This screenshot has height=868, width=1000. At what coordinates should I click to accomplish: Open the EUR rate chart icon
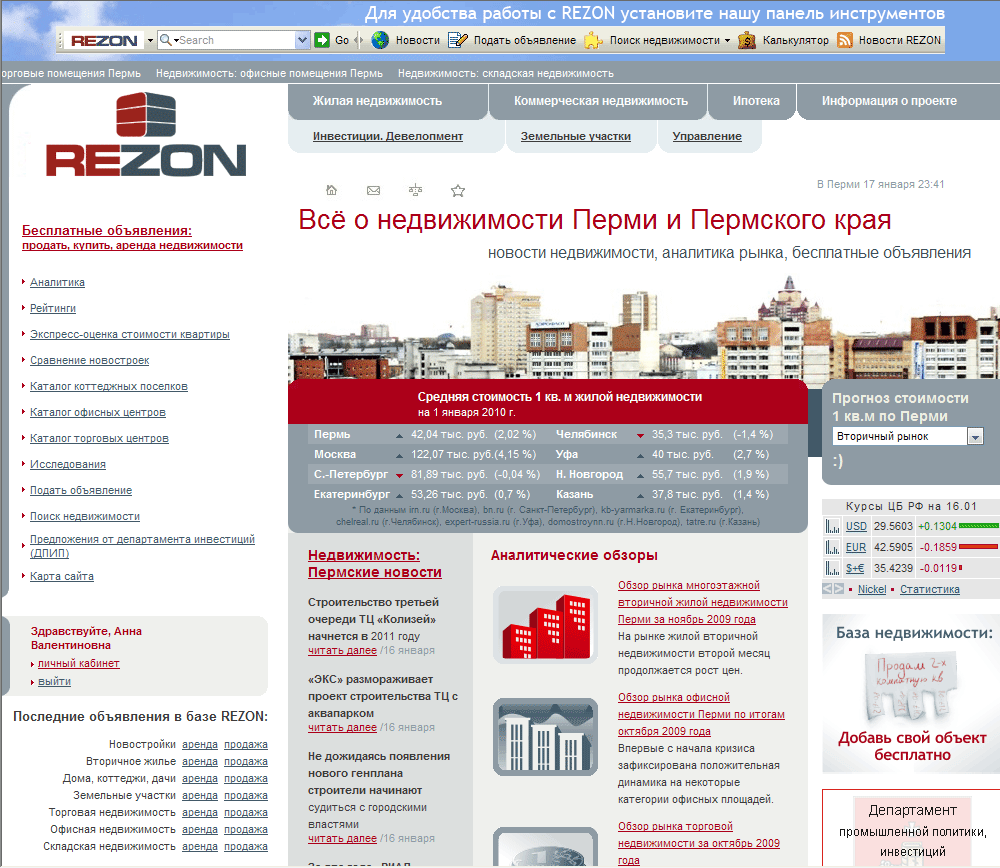click(832, 547)
